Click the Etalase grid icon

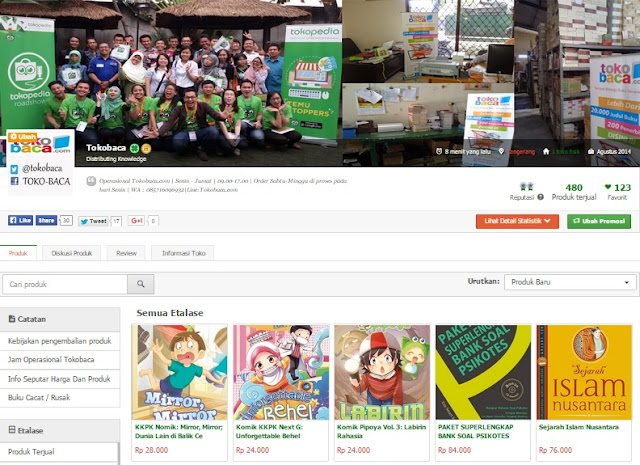(x=12, y=430)
